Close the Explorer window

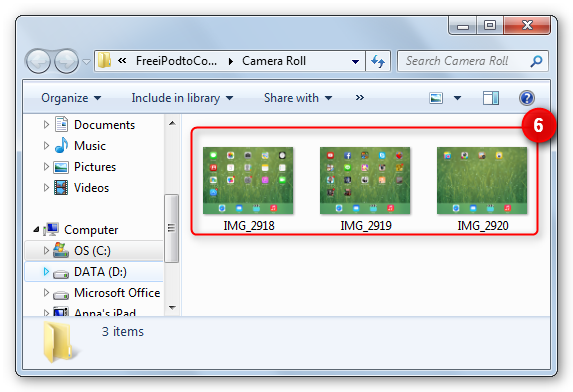point(527,25)
